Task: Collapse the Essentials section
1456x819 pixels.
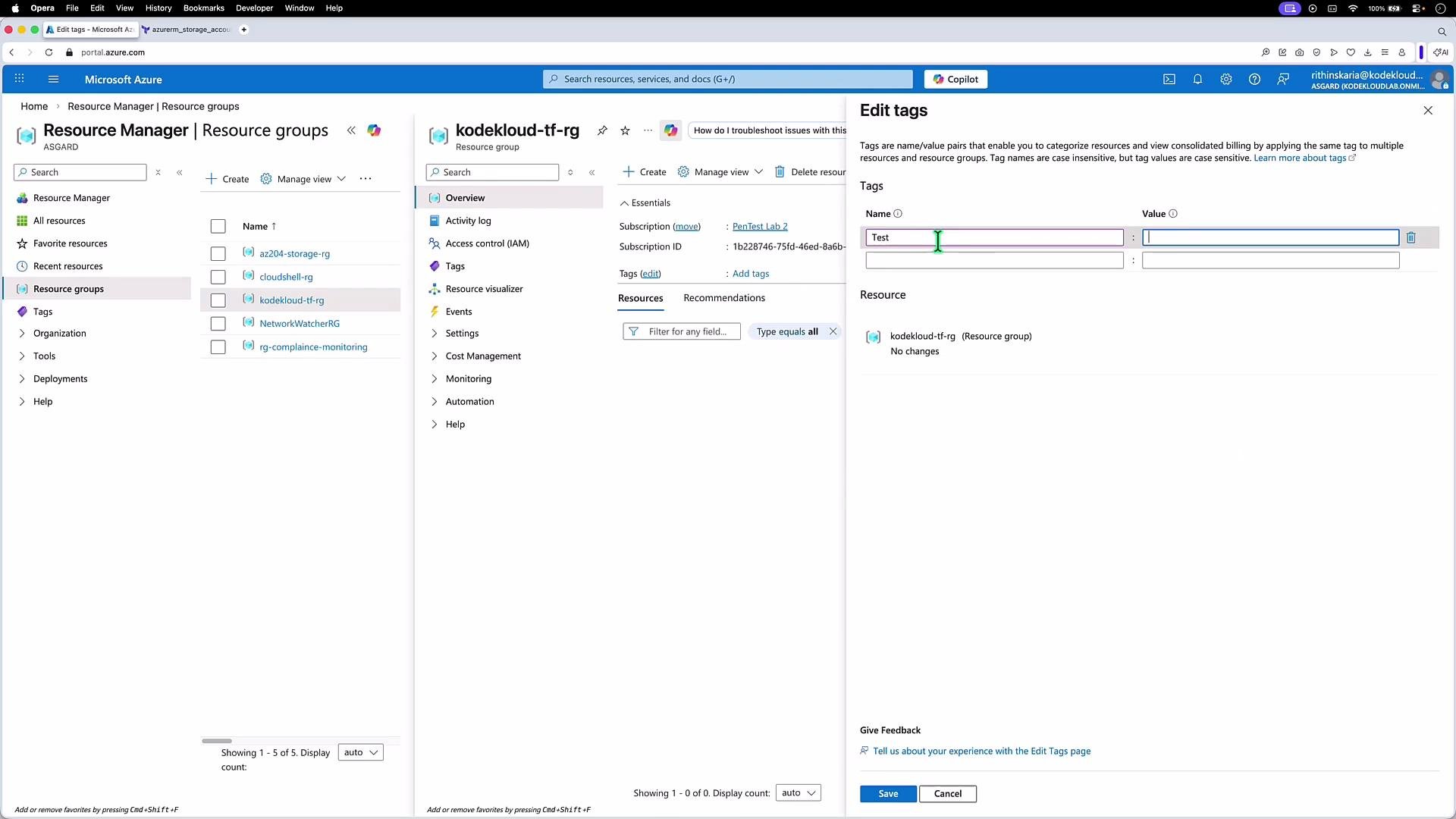Action: pyautogui.click(x=645, y=203)
